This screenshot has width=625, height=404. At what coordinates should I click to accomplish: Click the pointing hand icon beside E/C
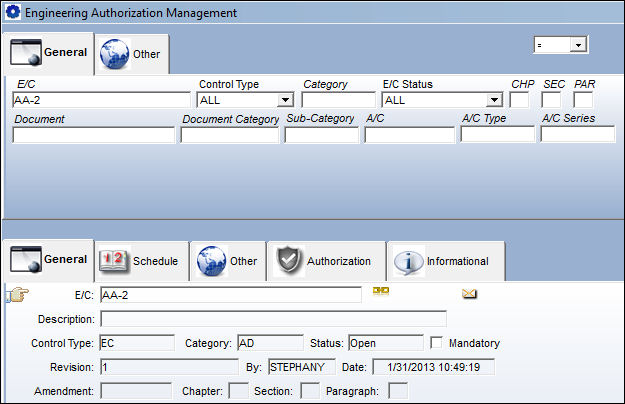[18, 295]
